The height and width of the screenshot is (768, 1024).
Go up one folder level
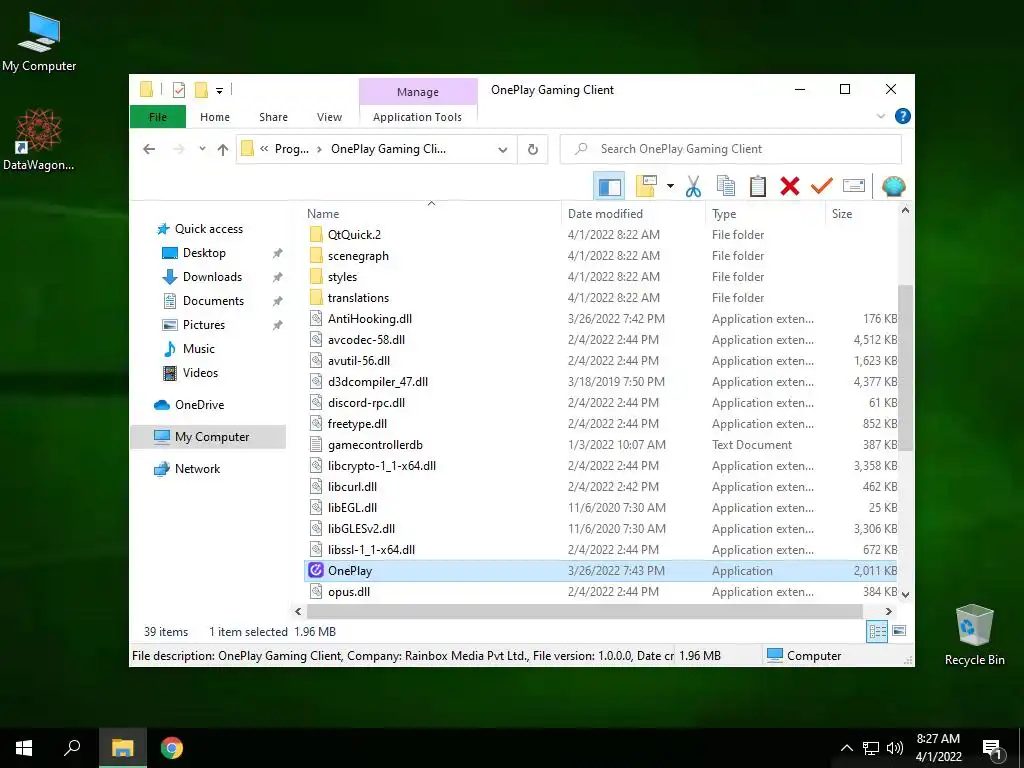223,150
